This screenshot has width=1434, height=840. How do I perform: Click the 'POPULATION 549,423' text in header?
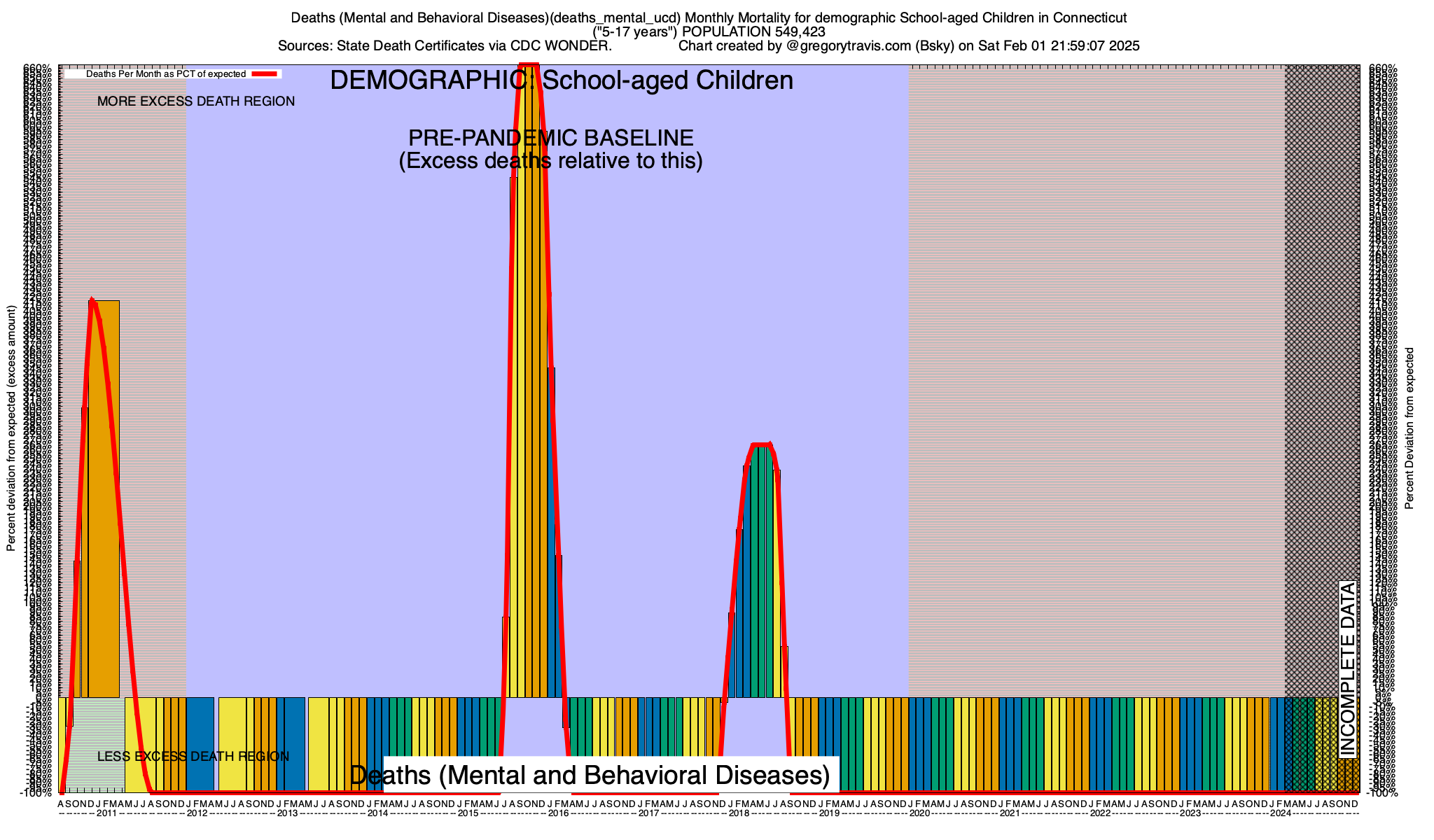point(753,32)
